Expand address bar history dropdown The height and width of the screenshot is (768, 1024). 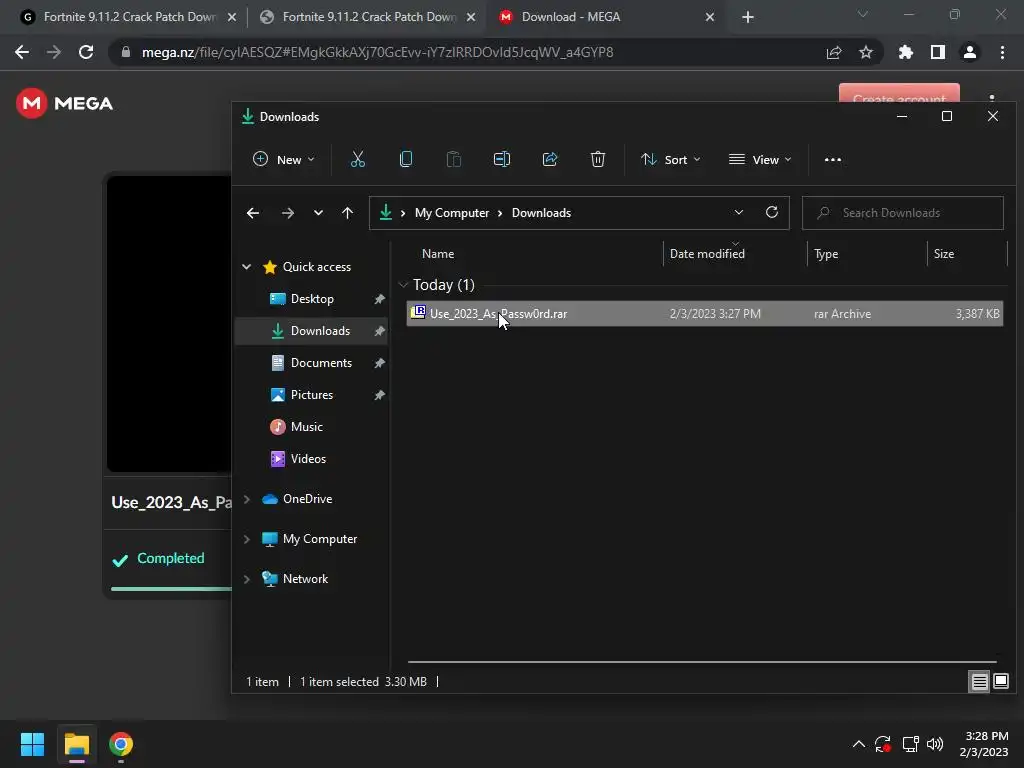coord(739,212)
